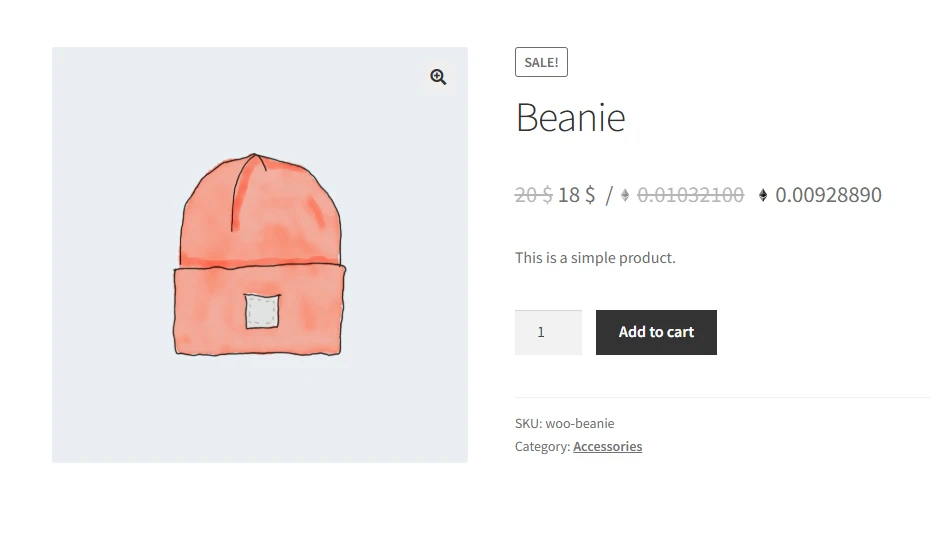Open the Accessories category link
The height and width of the screenshot is (538, 930).
(607, 447)
